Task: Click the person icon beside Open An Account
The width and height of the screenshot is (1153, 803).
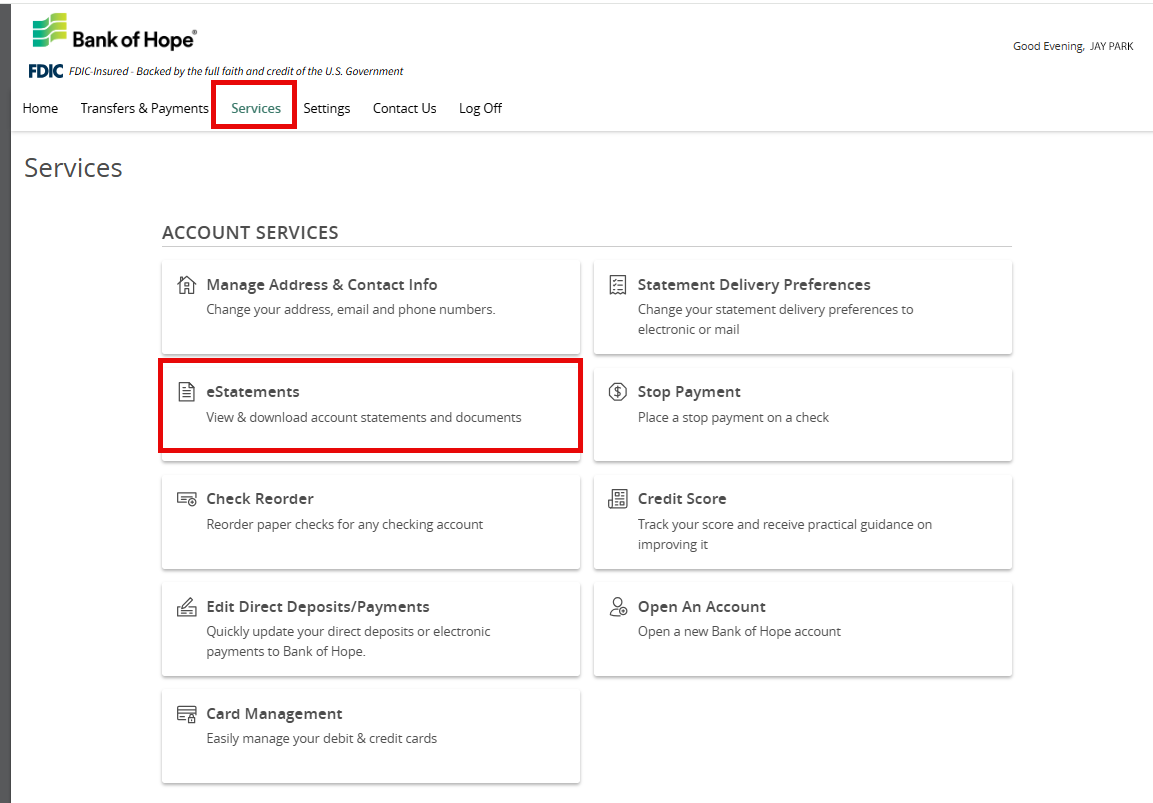Action: coord(618,607)
